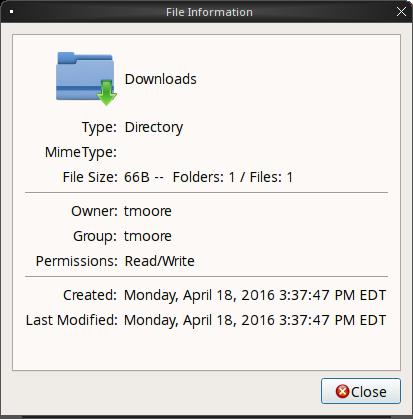Click the Group value tmoore
The image size is (413, 419).
point(148,236)
